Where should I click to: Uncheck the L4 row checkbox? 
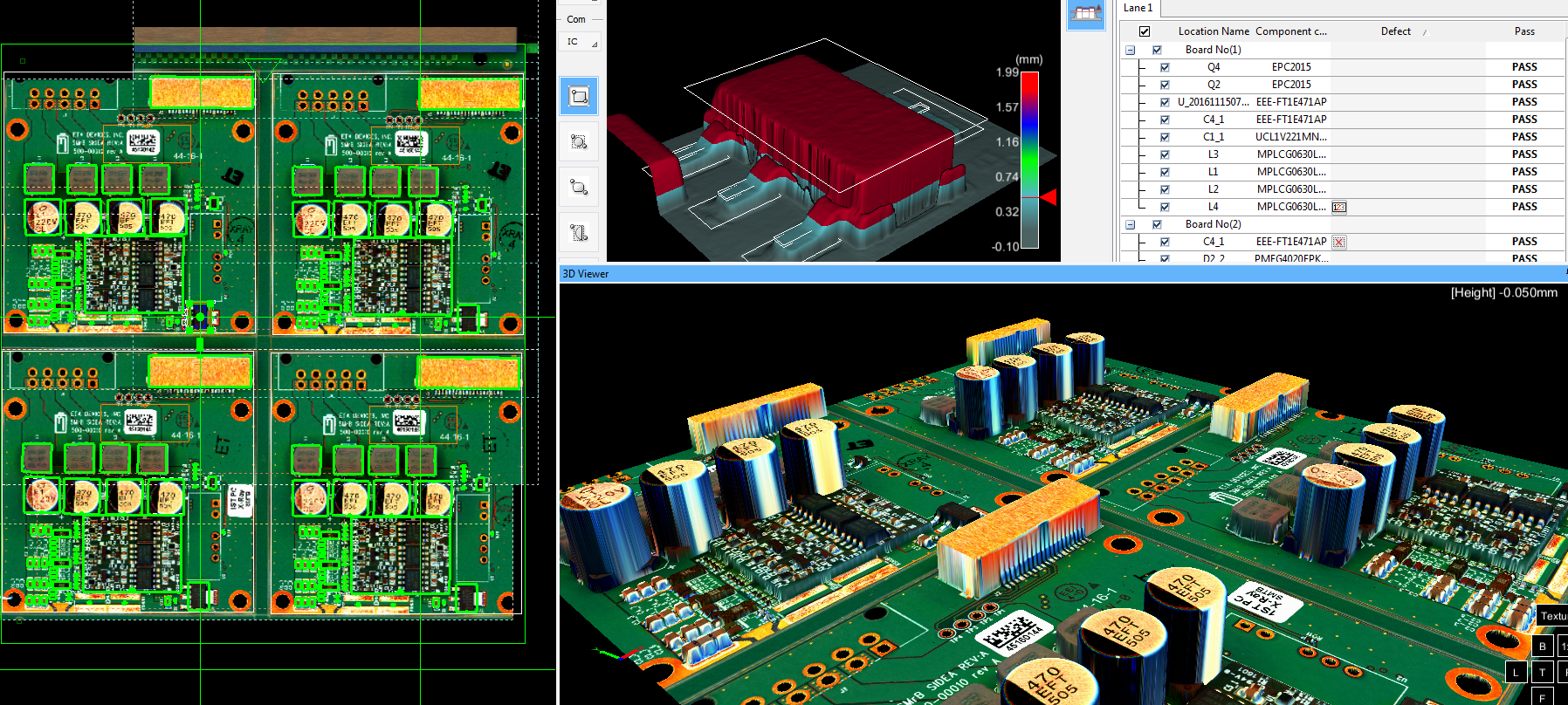pos(1165,207)
